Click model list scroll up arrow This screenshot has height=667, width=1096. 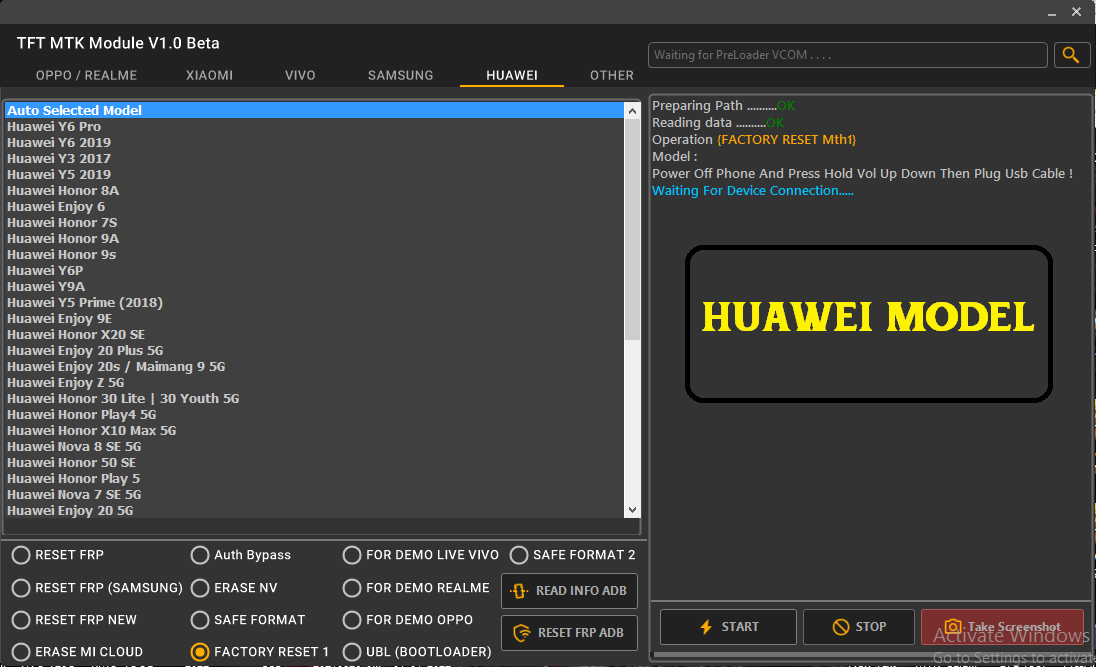[632, 111]
